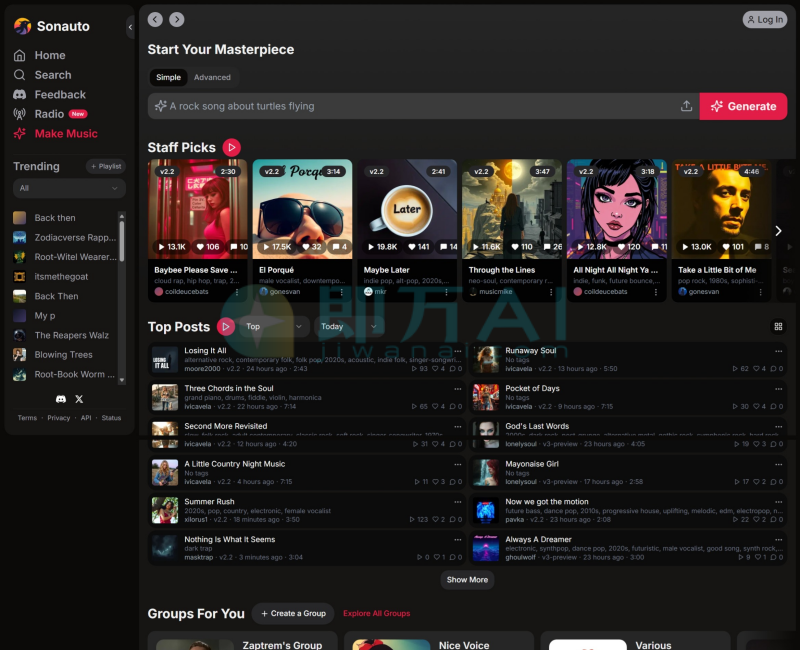This screenshot has width=800, height=650.
Task: Select the Simple mode tab
Action: [x=168, y=77]
